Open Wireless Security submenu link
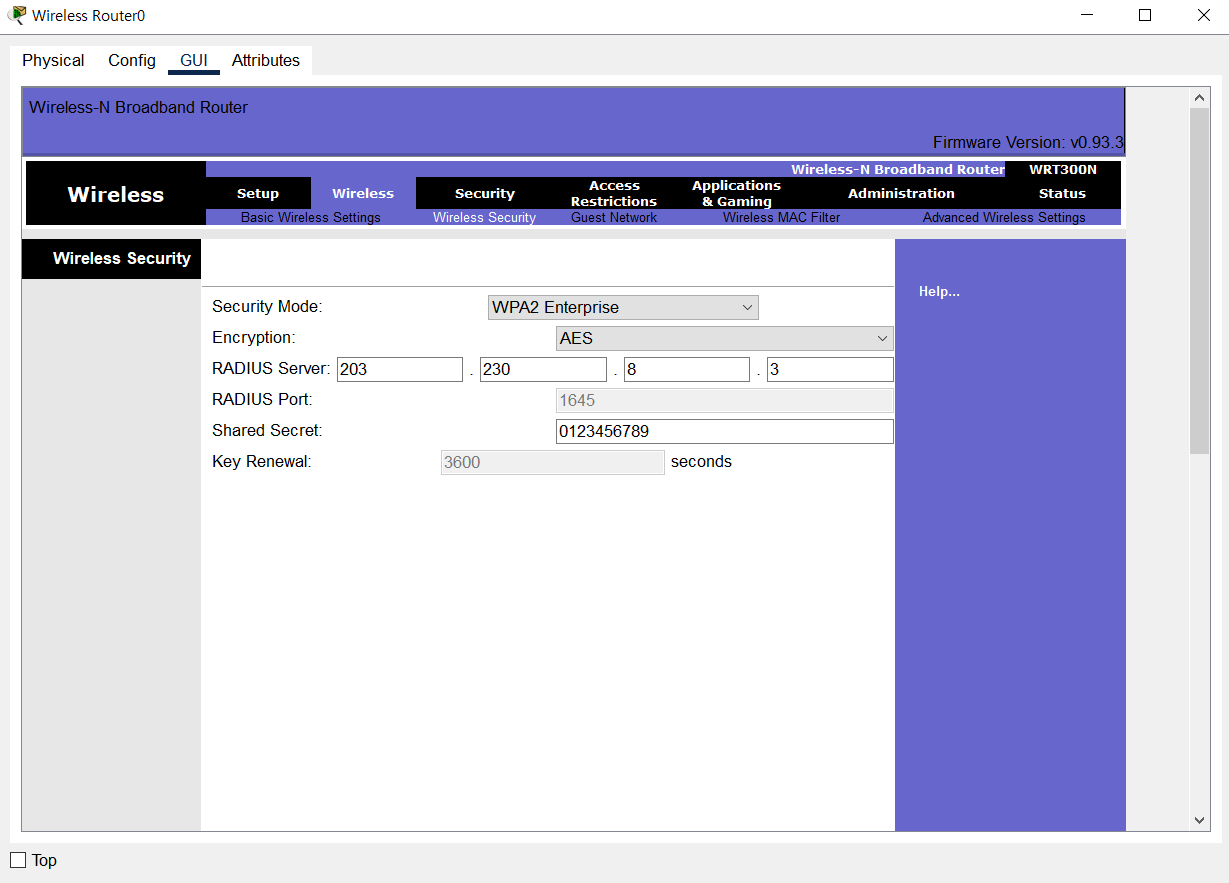 tap(484, 217)
